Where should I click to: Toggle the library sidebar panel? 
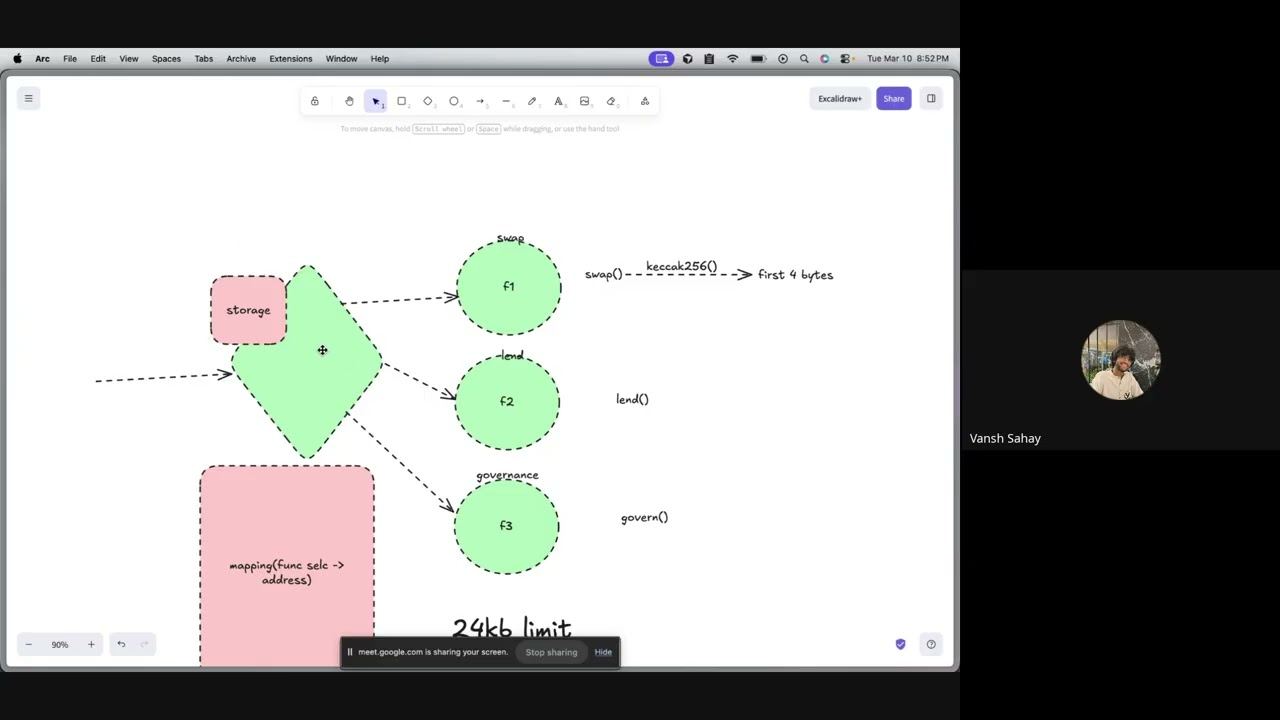tap(931, 98)
